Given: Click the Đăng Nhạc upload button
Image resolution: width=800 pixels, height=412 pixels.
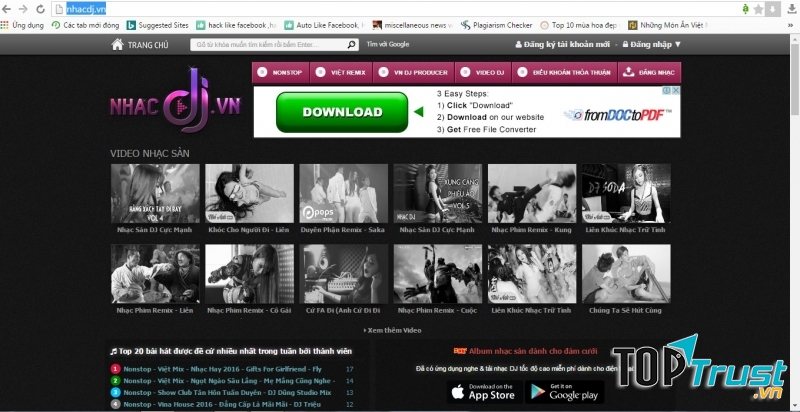Looking at the screenshot, I should click(x=649, y=72).
